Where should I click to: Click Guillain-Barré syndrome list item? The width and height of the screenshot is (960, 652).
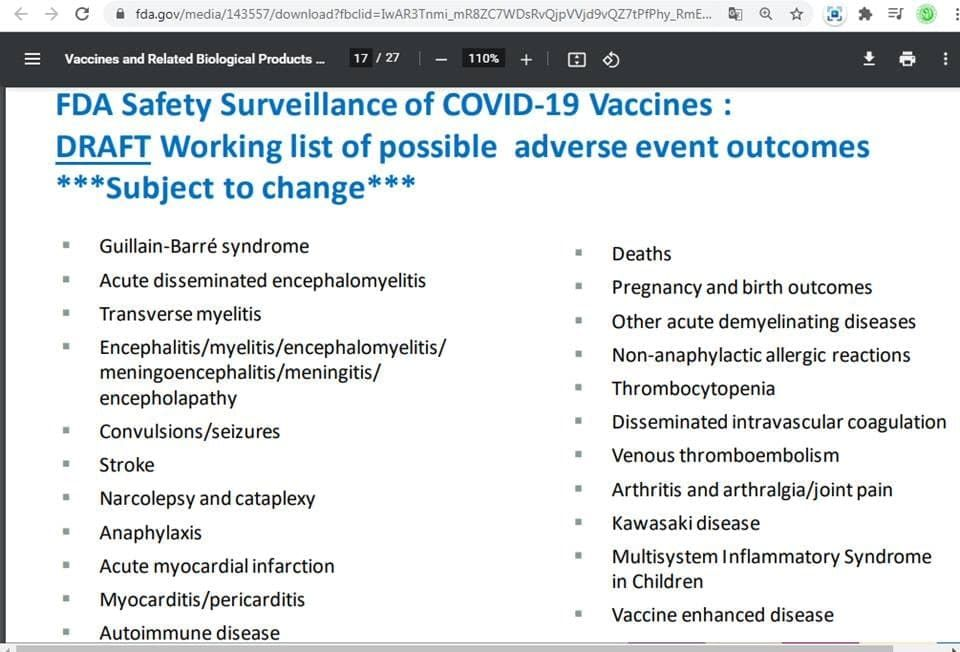tap(204, 246)
